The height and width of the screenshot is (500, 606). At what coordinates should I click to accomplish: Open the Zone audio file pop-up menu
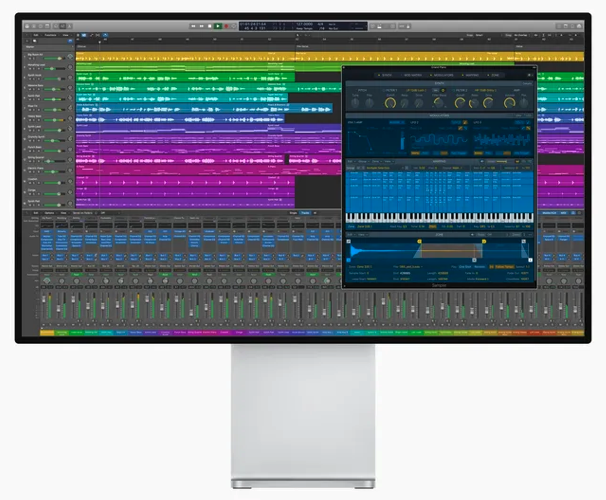410,267
